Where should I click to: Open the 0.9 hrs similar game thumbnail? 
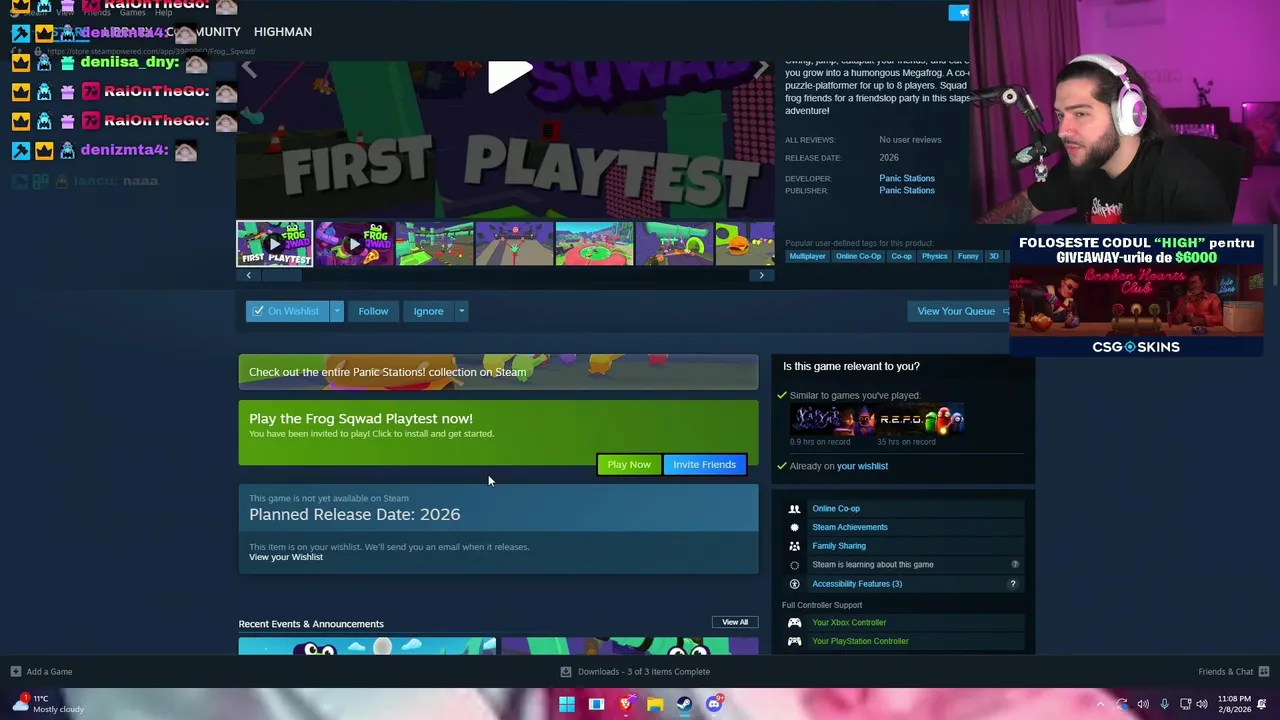833,419
